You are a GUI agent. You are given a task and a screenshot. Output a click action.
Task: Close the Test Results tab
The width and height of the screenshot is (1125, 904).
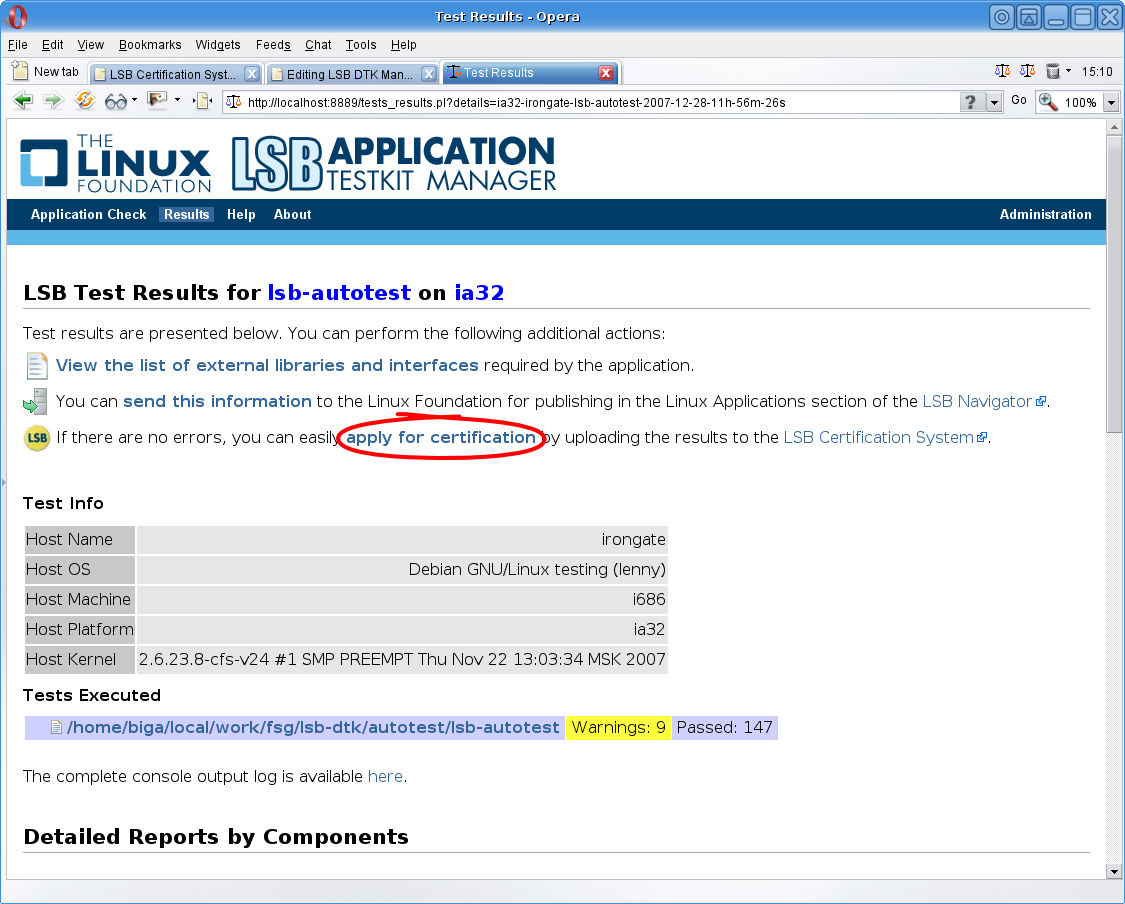pos(606,72)
